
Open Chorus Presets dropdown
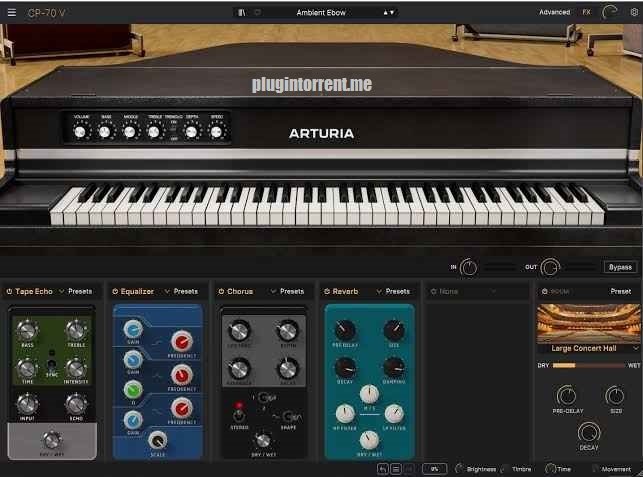pyautogui.click(x=292, y=292)
